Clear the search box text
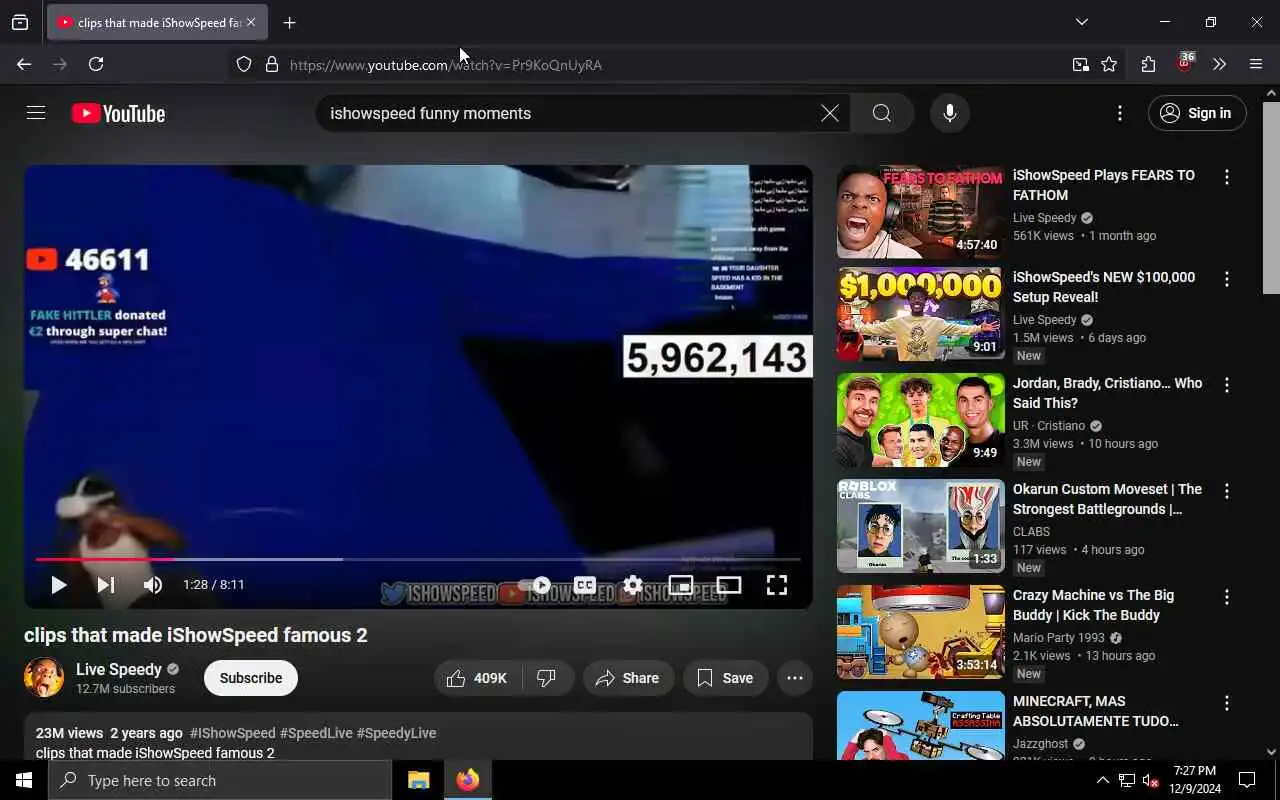Viewport: 1280px width, 800px height. click(829, 113)
